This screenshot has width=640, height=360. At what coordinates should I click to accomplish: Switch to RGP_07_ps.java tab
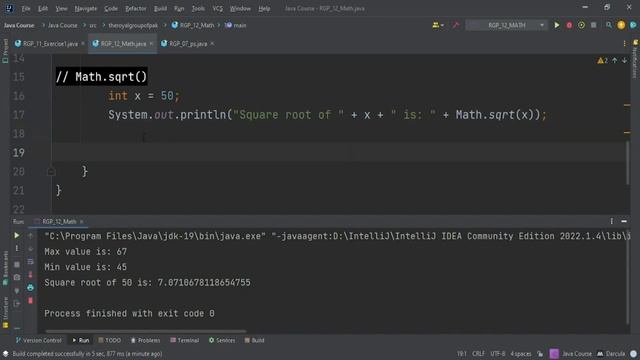[x=188, y=44]
